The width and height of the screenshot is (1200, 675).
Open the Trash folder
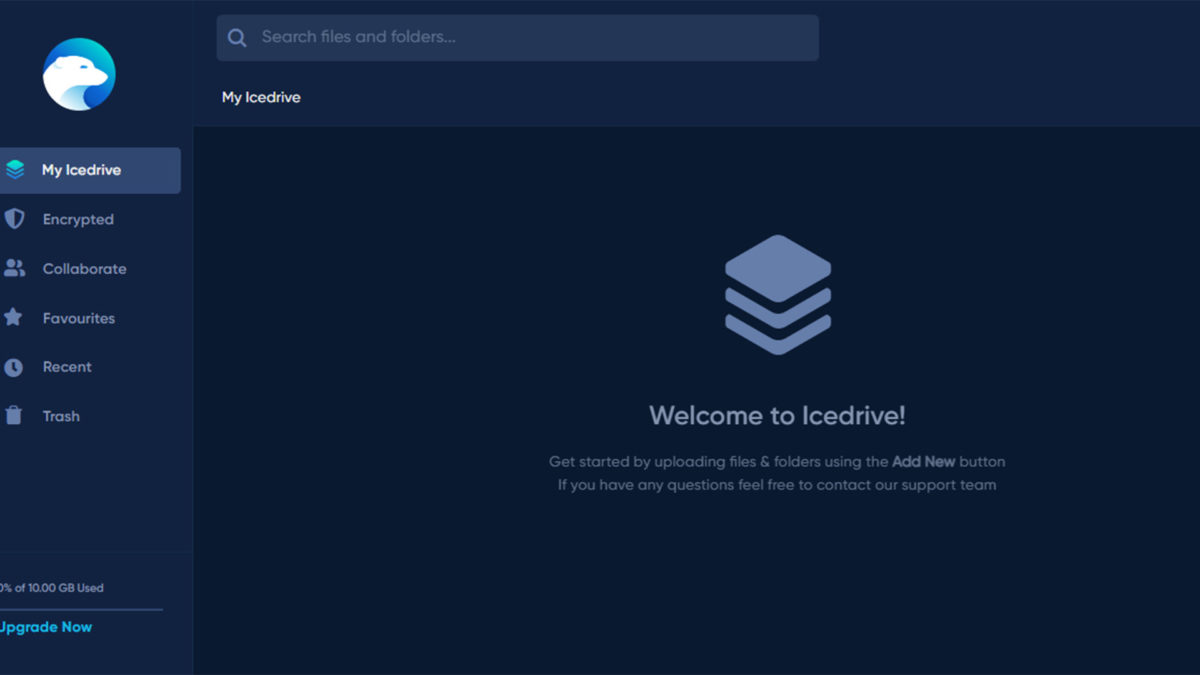(61, 416)
